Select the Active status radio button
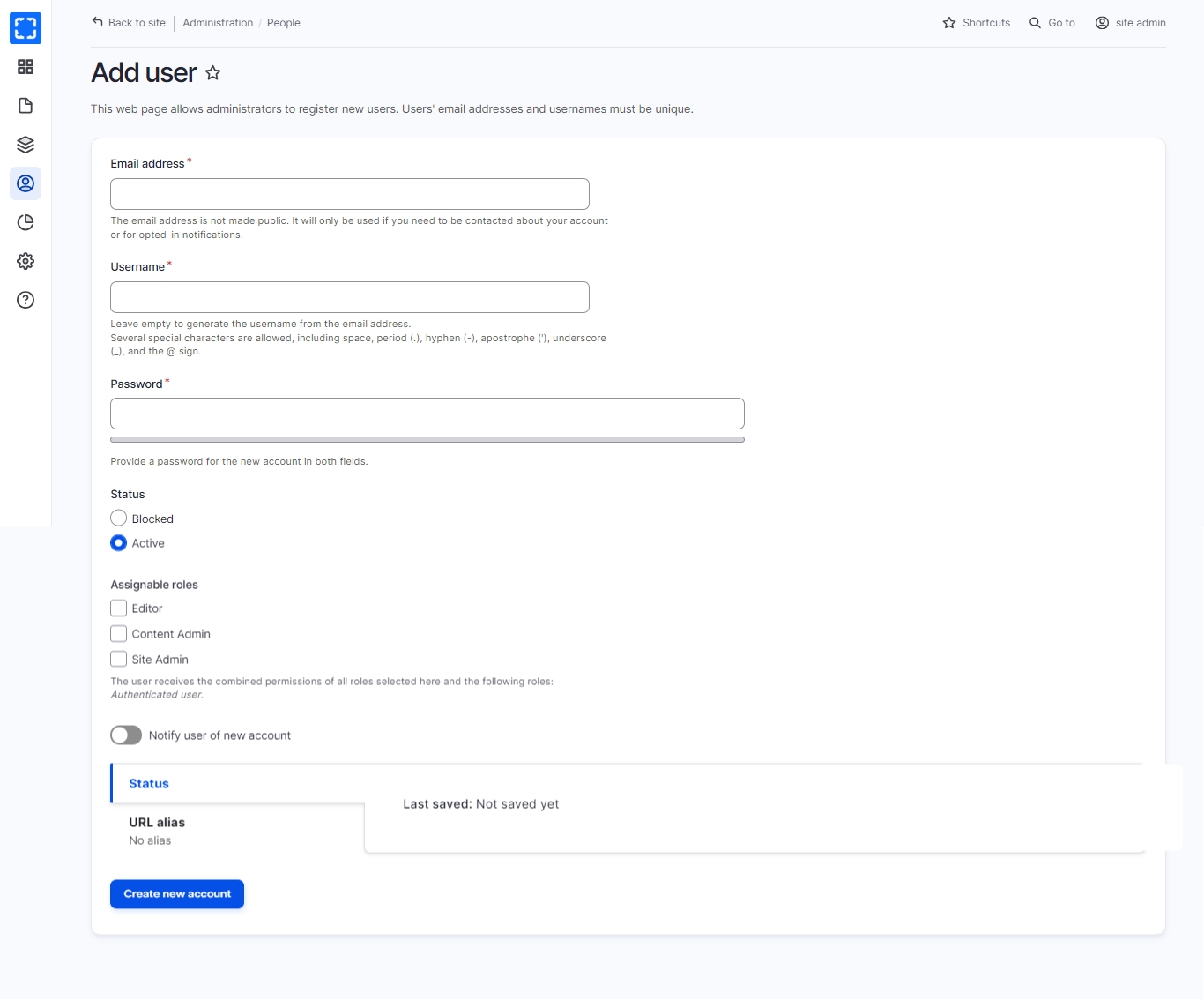Viewport: 1204px width, 1000px height. [119, 543]
